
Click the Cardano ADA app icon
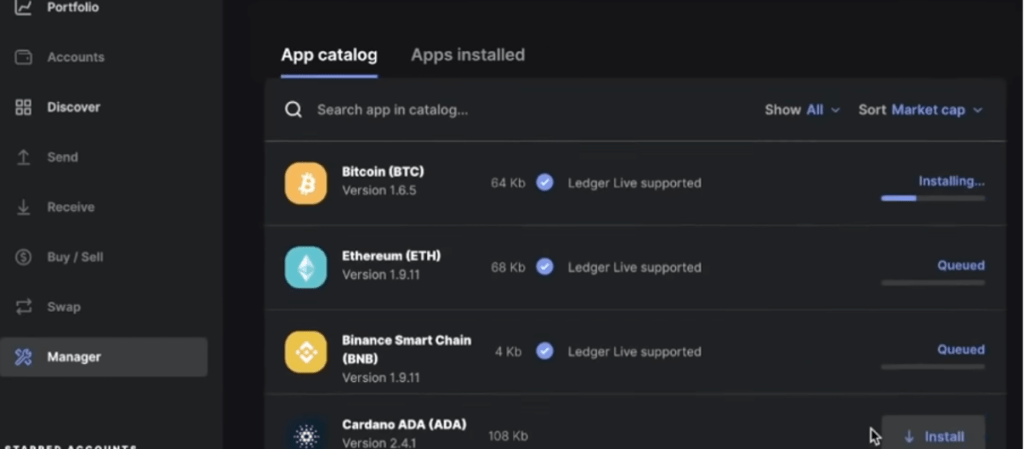pyautogui.click(x=305, y=435)
